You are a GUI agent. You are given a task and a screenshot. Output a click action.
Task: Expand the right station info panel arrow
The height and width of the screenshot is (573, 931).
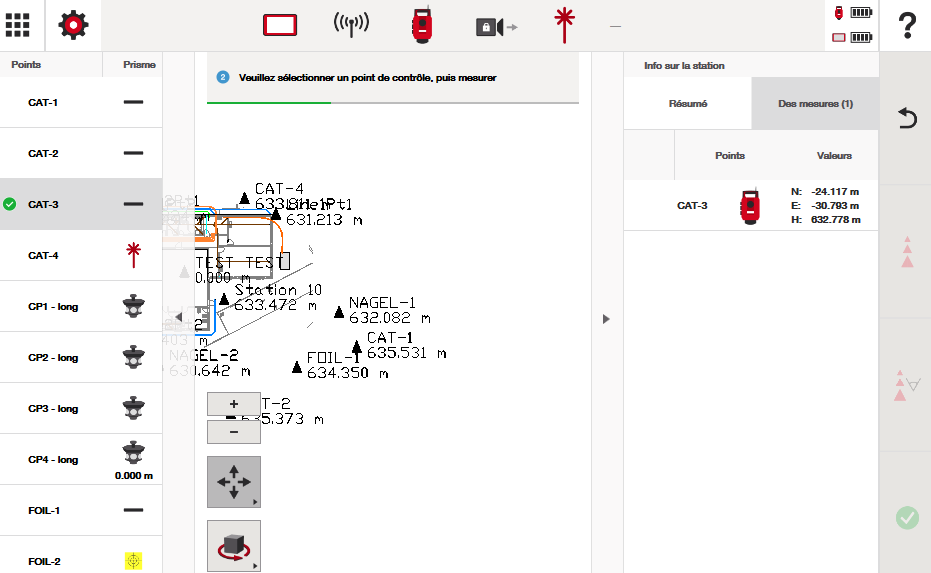click(x=606, y=319)
